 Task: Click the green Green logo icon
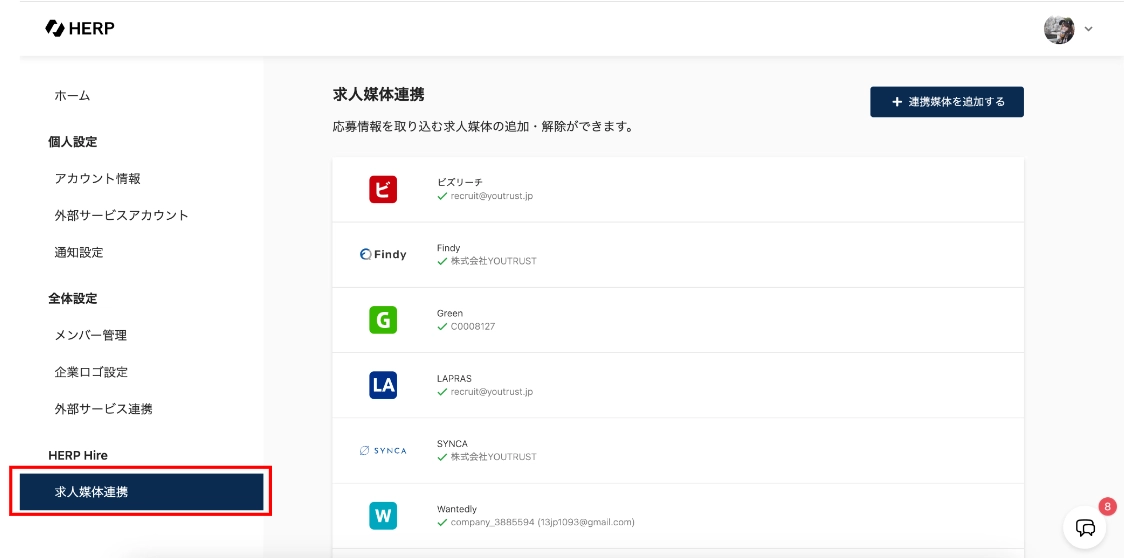383,320
